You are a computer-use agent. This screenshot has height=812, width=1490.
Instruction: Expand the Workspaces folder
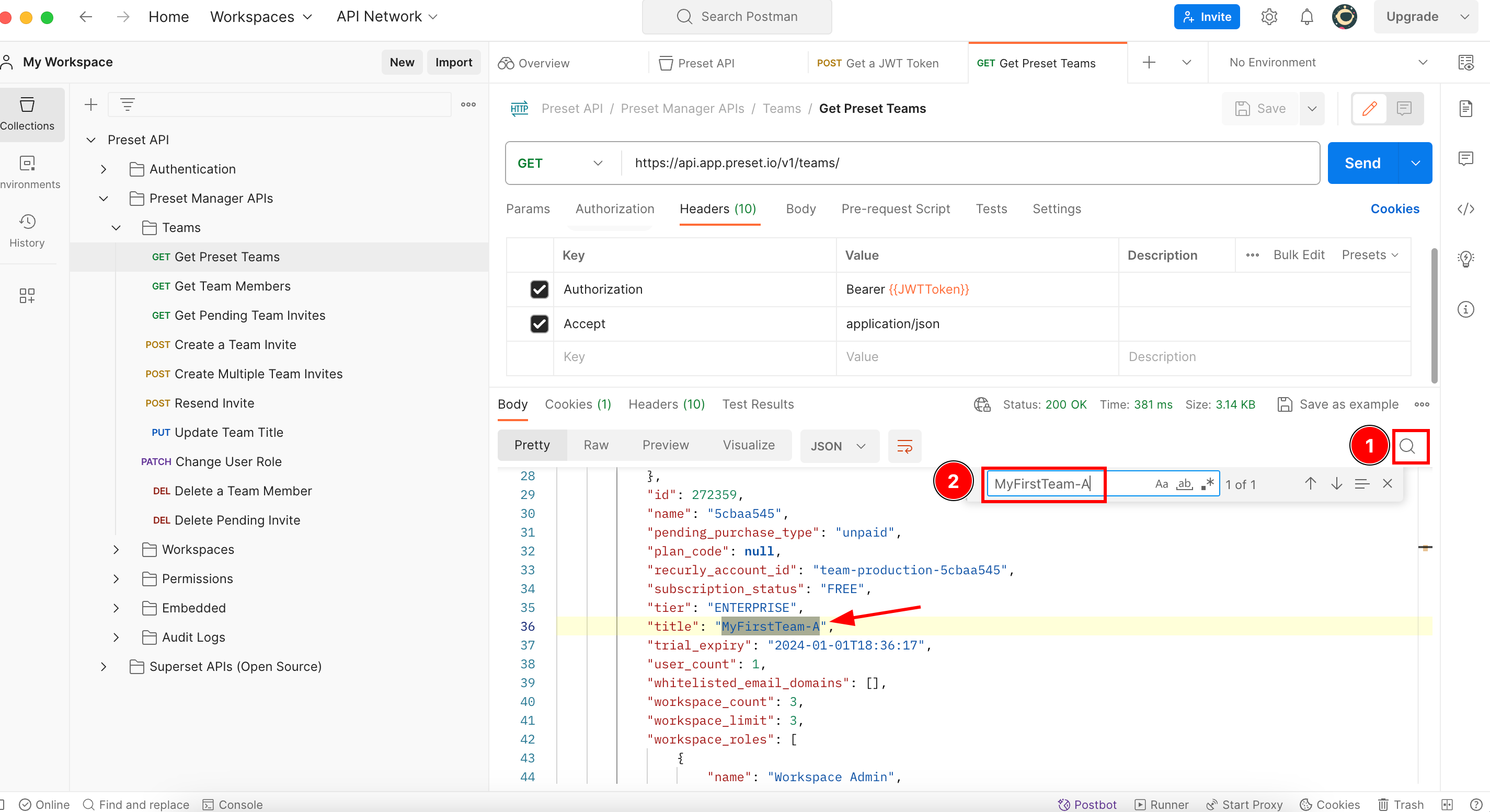(x=116, y=549)
